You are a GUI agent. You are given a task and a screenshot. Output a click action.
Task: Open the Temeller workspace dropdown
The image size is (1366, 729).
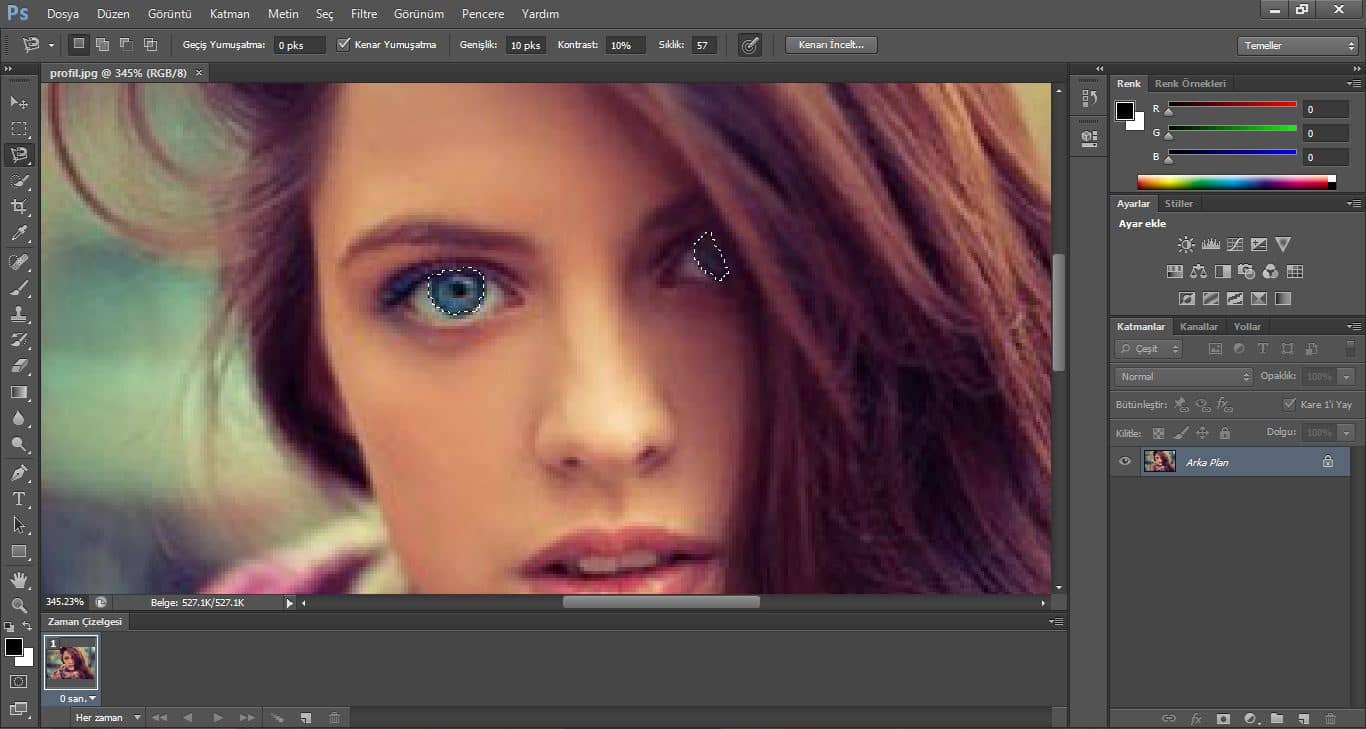1297,46
